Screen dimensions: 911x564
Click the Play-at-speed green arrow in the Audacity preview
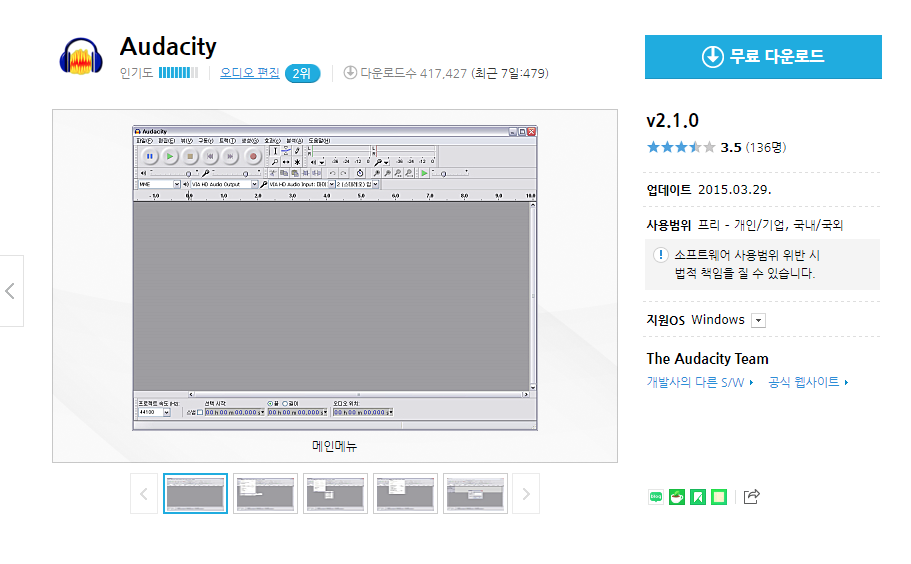(424, 173)
